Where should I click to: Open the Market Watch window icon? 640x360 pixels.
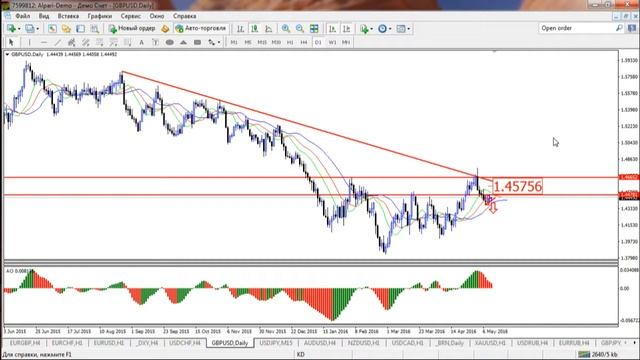coord(52,29)
